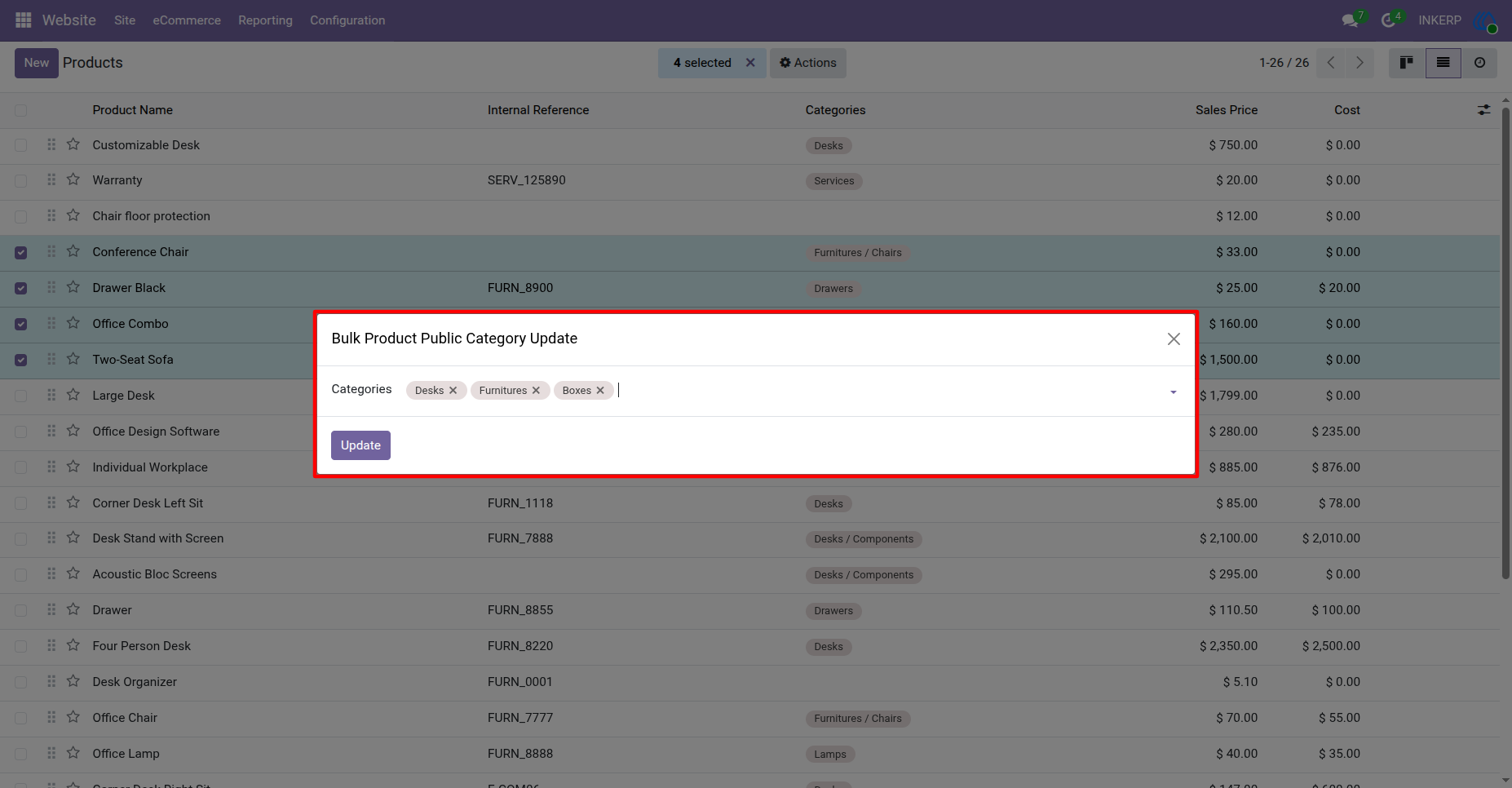The height and width of the screenshot is (788, 1512).
Task: Switch to list view
Action: (x=1443, y=63)
